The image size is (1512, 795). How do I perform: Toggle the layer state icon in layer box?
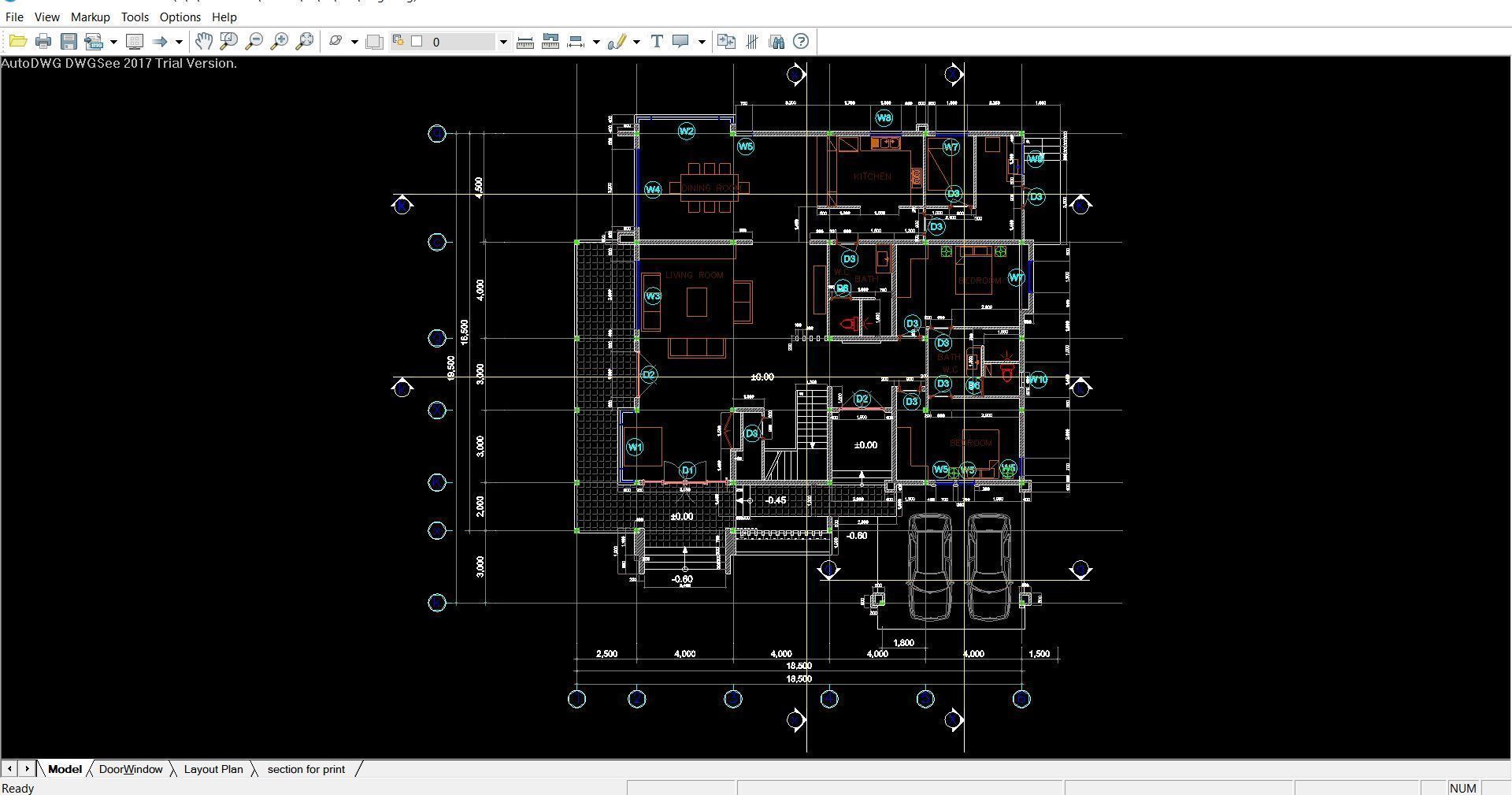398,41
